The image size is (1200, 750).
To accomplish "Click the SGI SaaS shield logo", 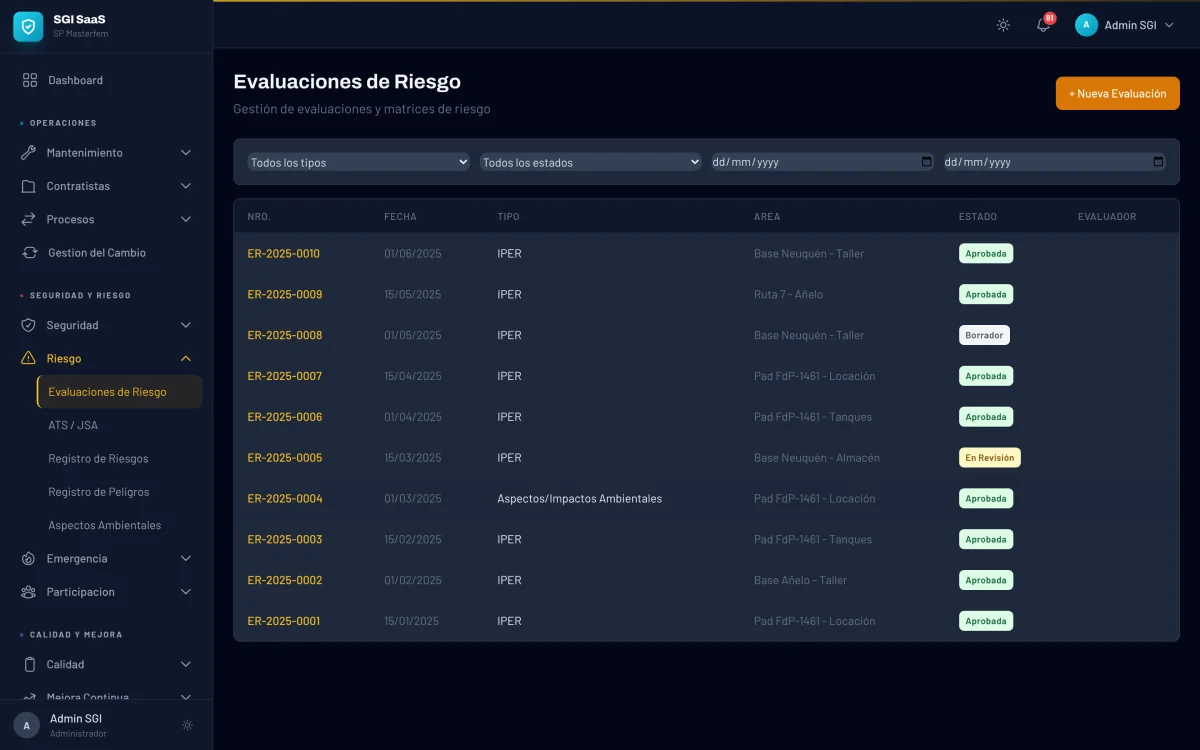I will point(28,26).
